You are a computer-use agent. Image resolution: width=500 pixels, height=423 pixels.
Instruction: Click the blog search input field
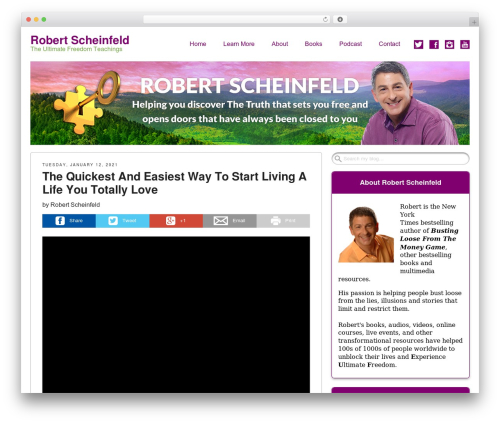(400, 159)
